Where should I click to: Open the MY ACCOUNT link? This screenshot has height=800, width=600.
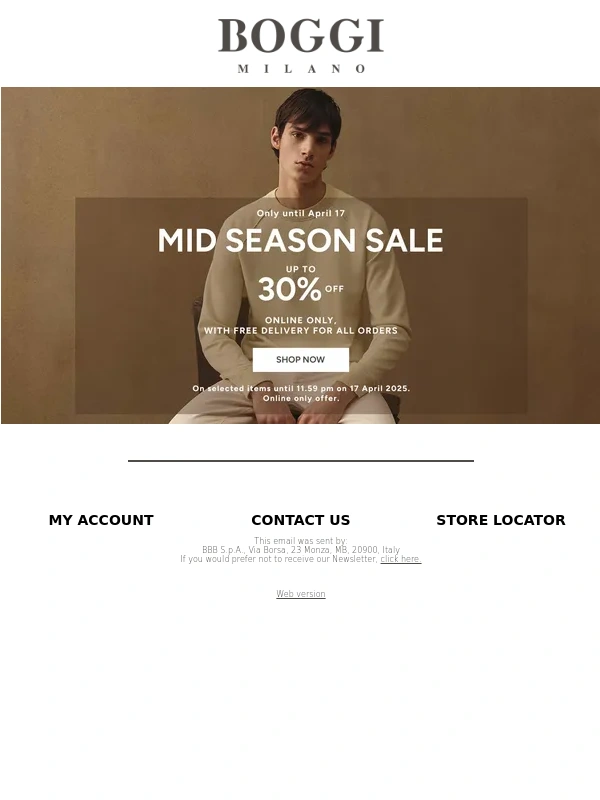coord(101,520)
